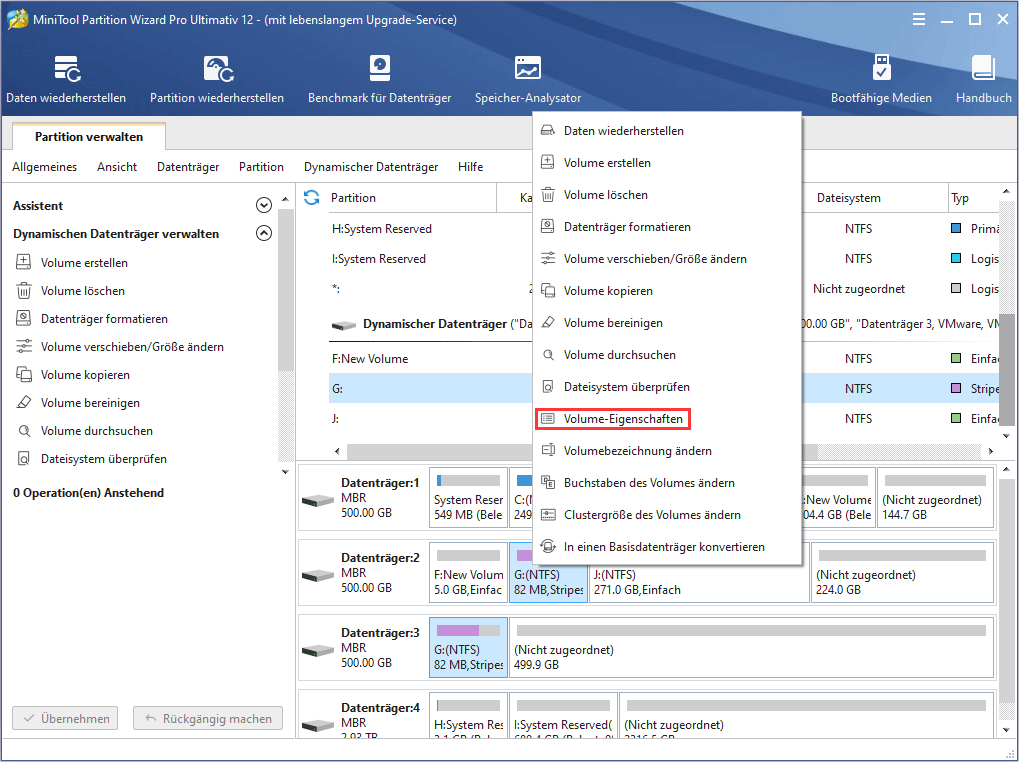This screenshot has height=762, width=1019.
Task: Choose Dateisystem überprüfen in context menu
Action: click(667, 387)
